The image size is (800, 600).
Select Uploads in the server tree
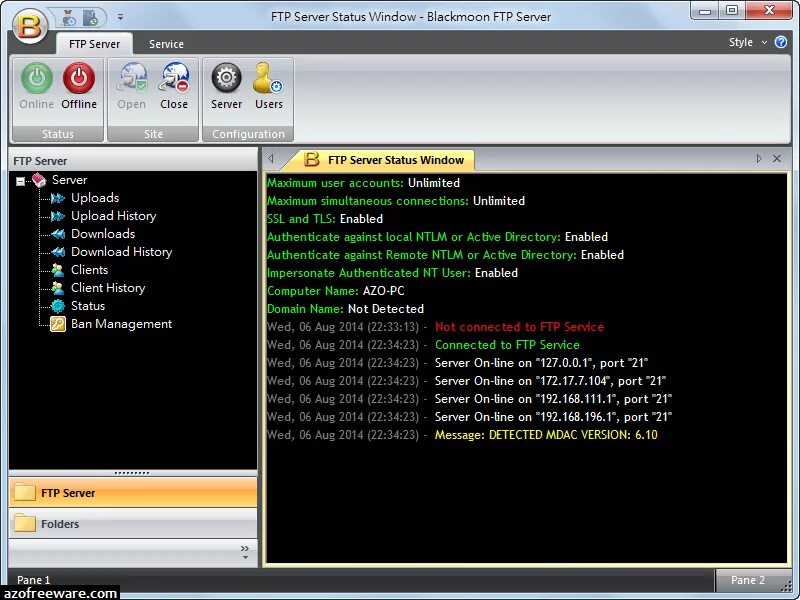(95, 198)
